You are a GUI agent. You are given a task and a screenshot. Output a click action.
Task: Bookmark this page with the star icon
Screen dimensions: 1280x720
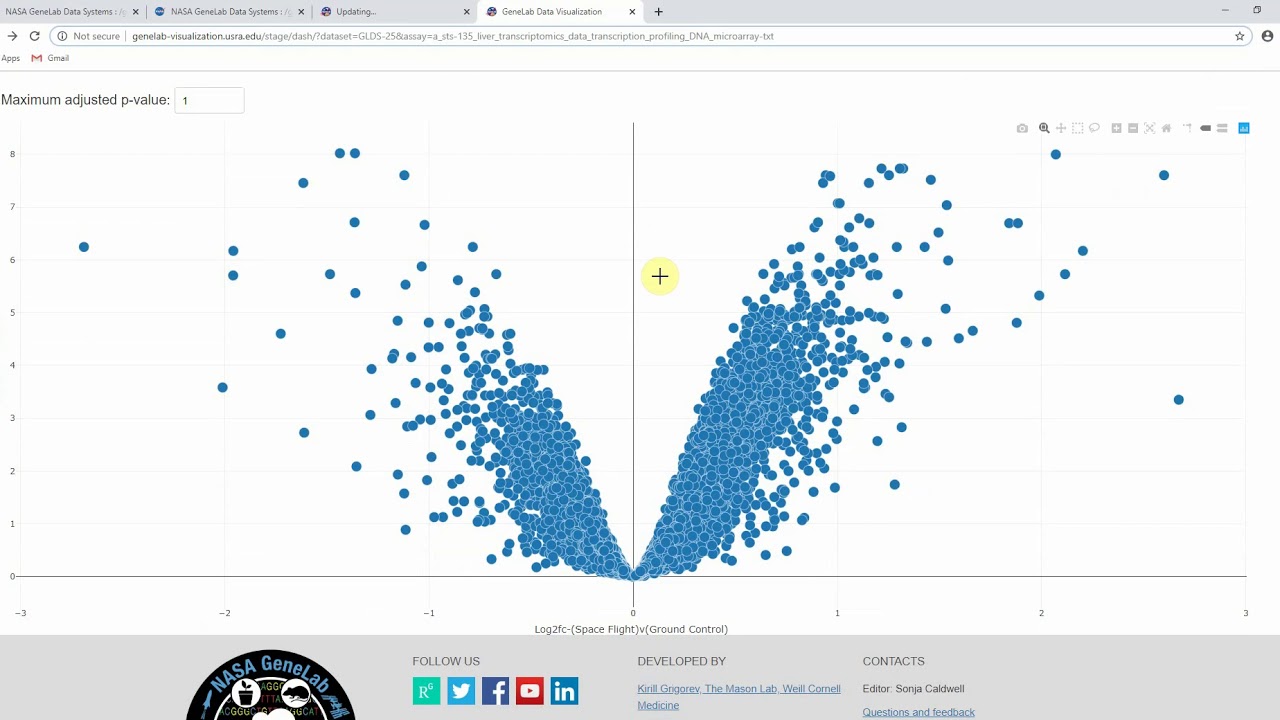1239,36
